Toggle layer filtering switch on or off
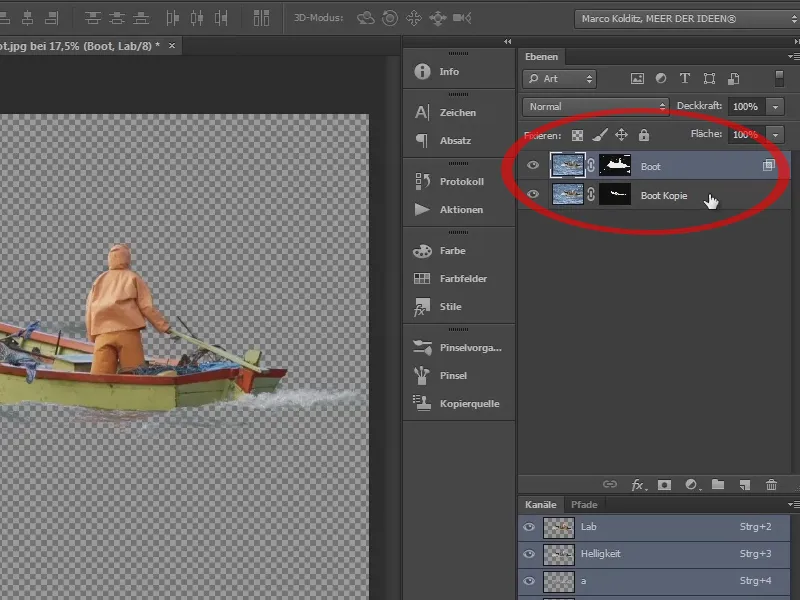Screen dimensions: 800x600 tap(779, 79)
